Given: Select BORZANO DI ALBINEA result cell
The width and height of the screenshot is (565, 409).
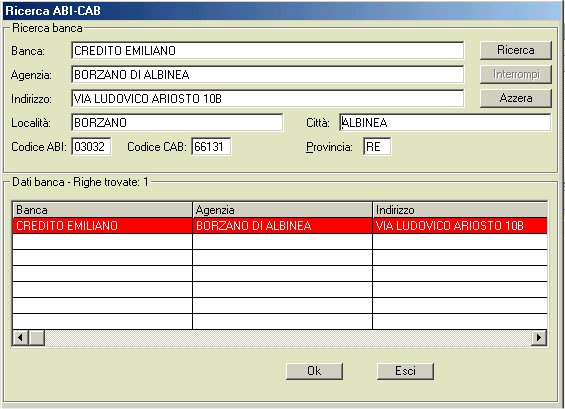Looking at the screenshot, I should [x=282, y=226].
